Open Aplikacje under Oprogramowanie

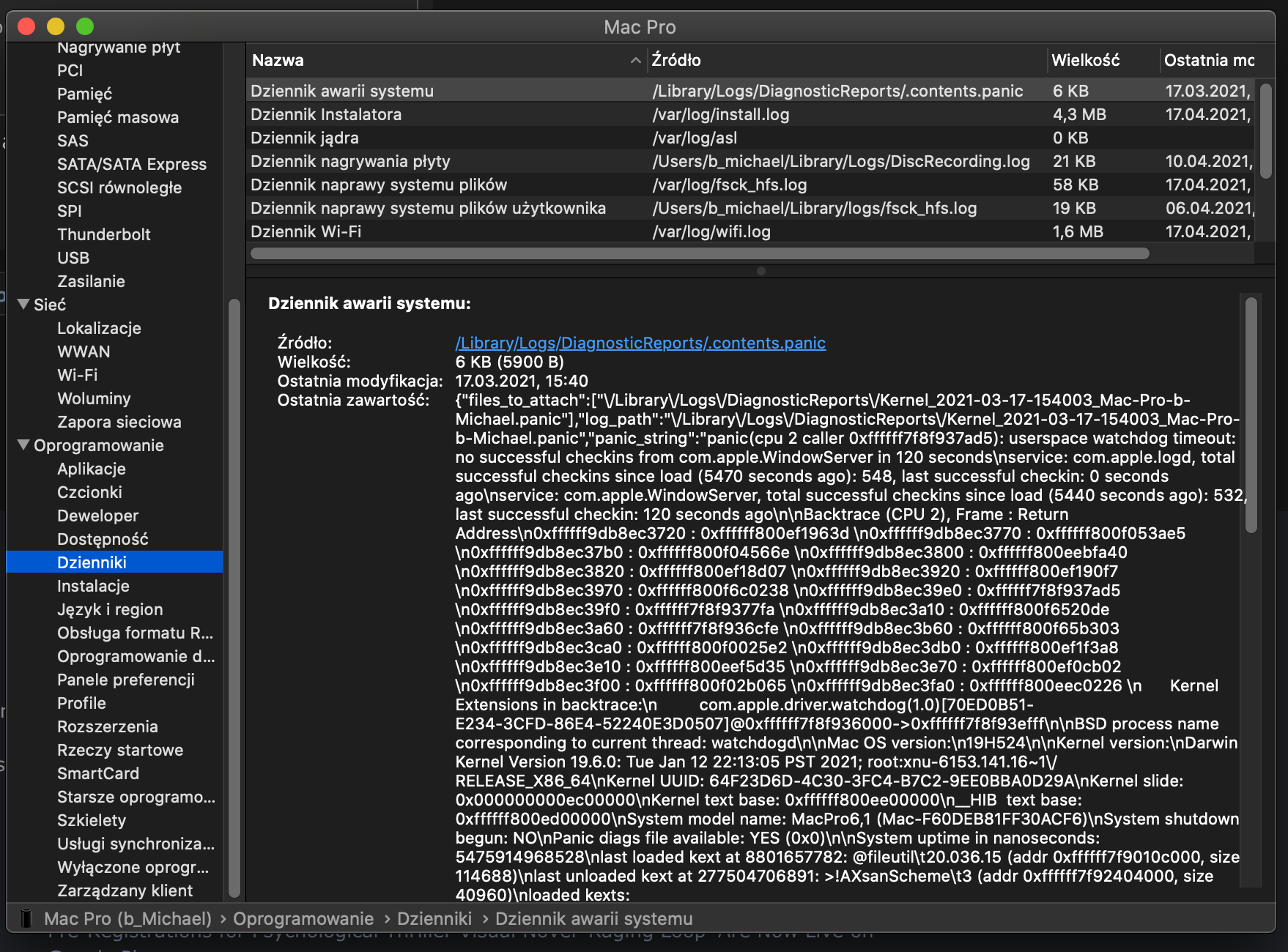(92, 469)
